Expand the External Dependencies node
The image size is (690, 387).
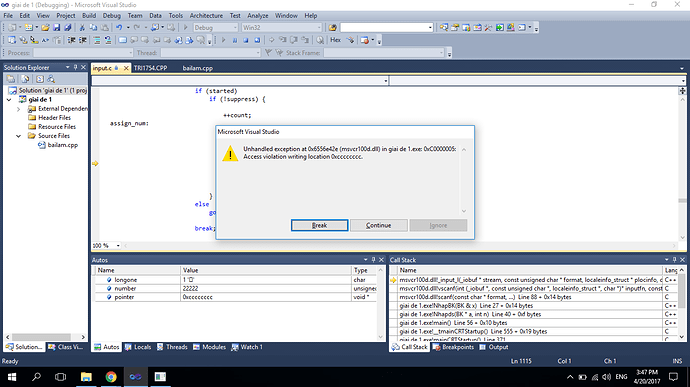pyautogui.click(x=18, y=109)
